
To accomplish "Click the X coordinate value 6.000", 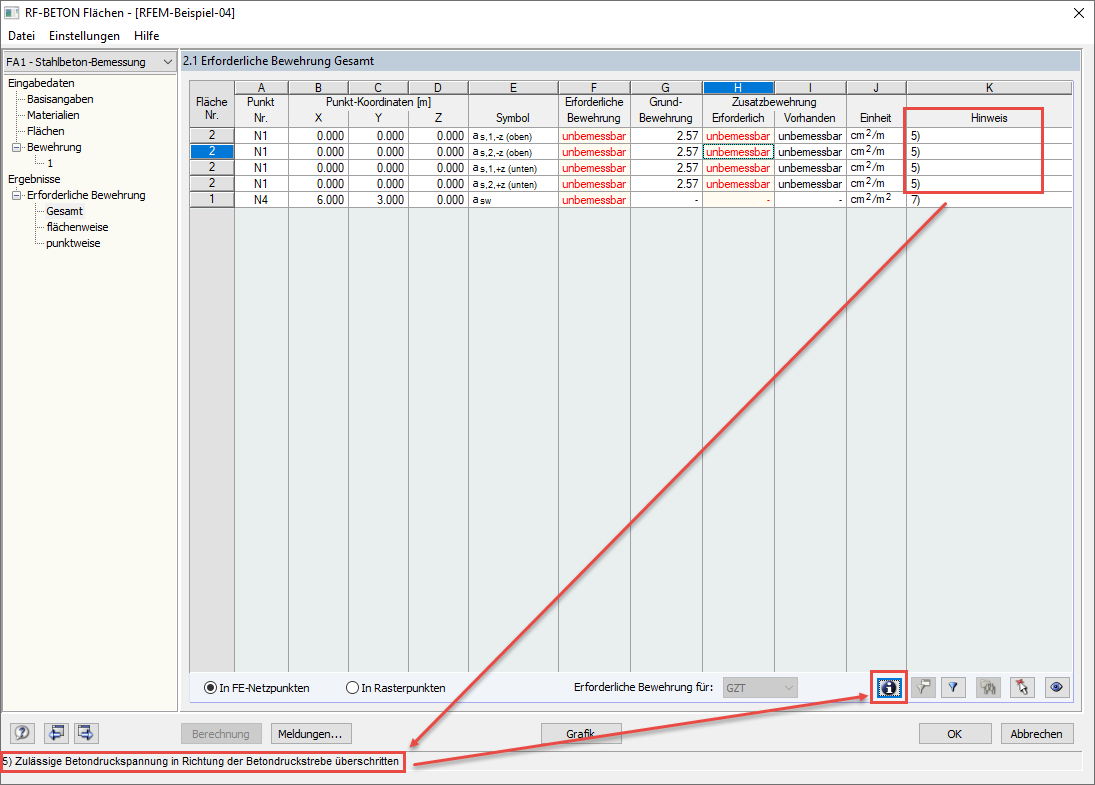I will 318,200.
